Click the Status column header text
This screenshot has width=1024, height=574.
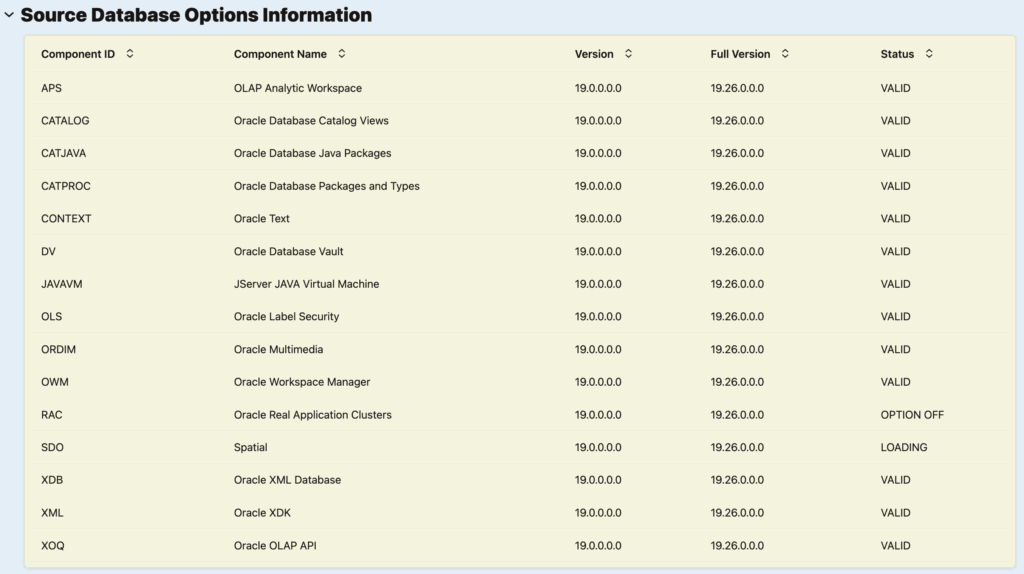pyautogui.click(x=897, y=54)
